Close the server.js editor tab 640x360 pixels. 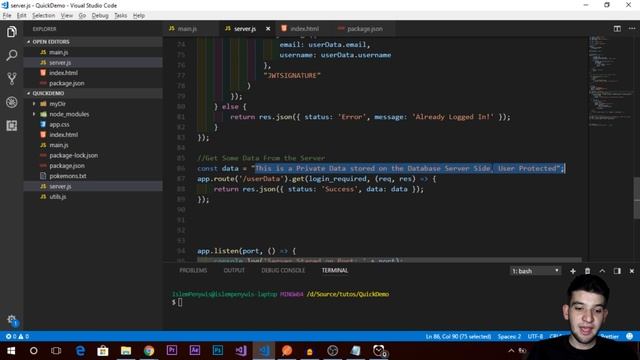tap(268, 29)
